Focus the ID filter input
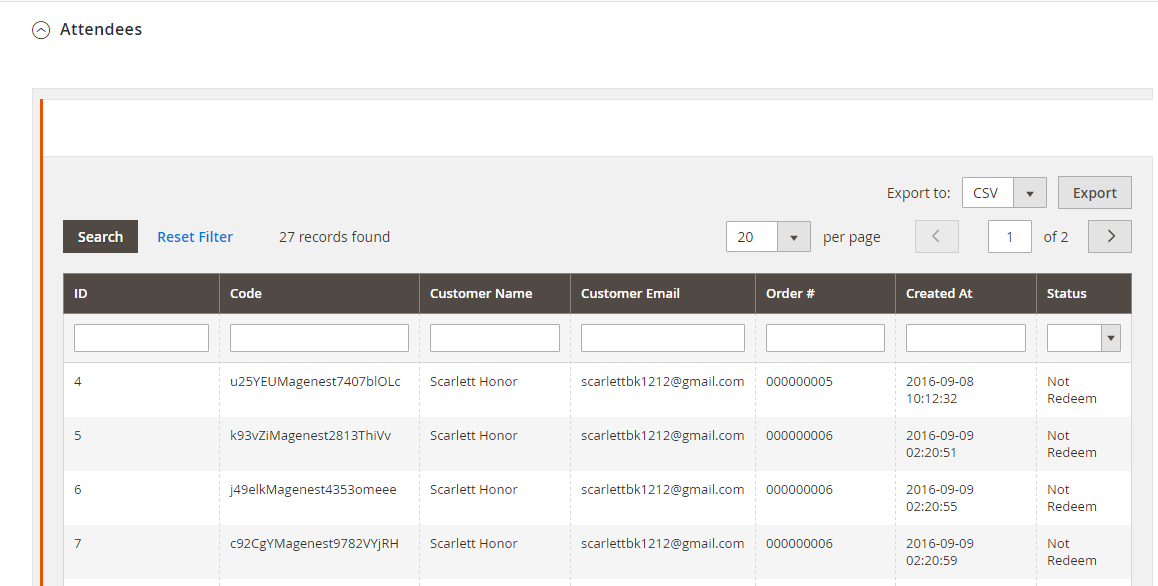The height and width of the screenshot is (586, 1158). click(x=141, y=338)
